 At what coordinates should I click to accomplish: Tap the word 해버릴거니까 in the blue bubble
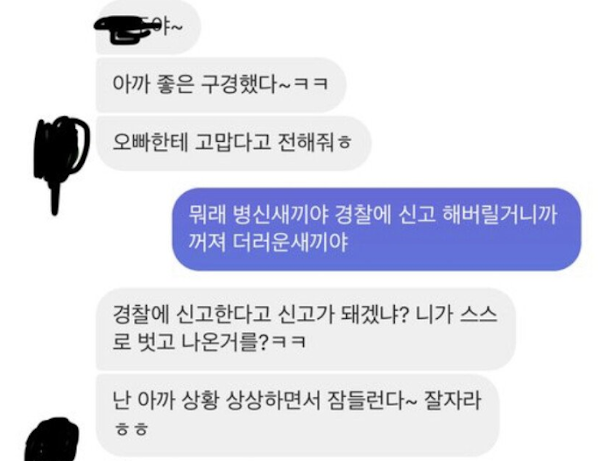point(500,215)
